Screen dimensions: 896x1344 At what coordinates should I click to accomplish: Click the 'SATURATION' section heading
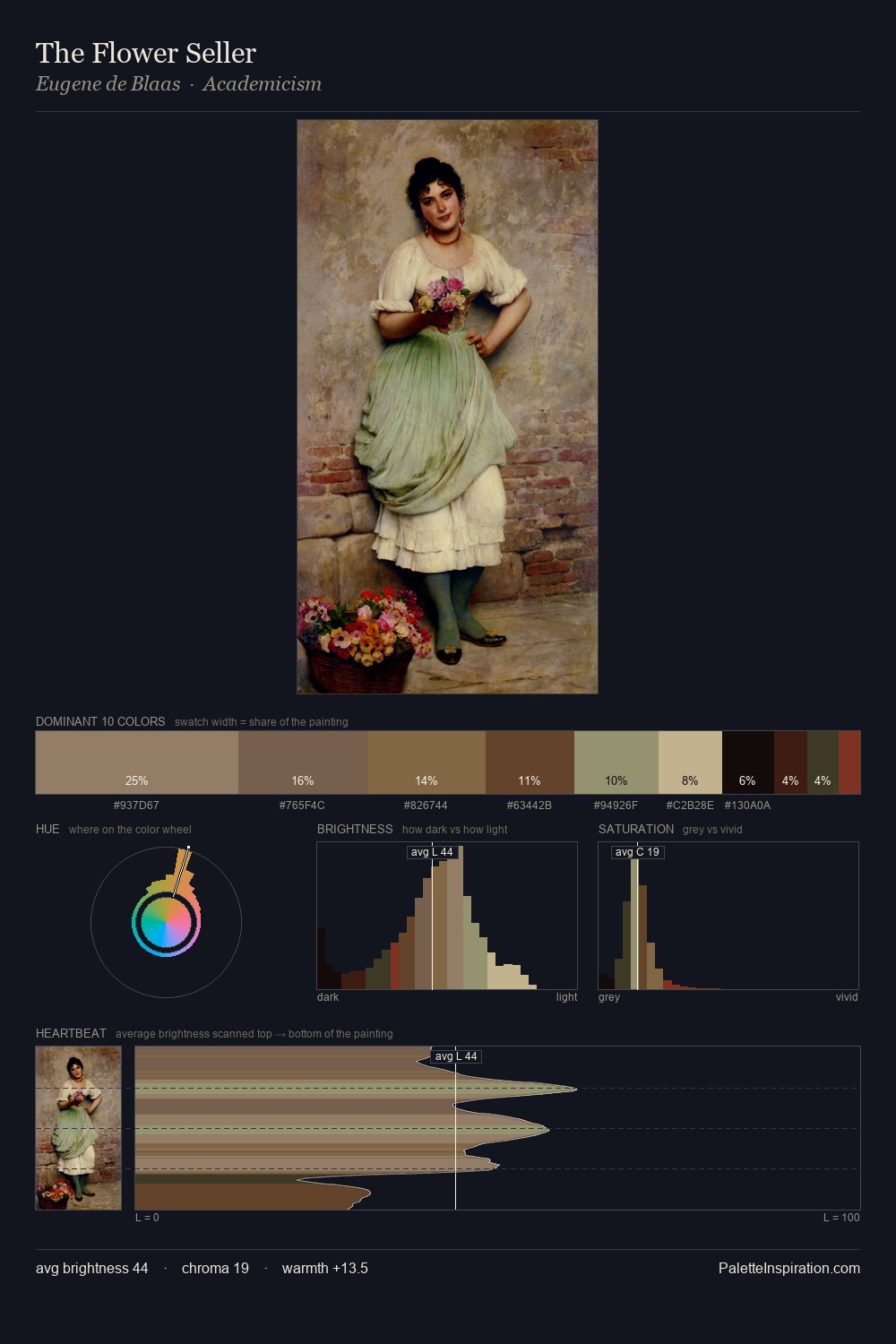636,829
